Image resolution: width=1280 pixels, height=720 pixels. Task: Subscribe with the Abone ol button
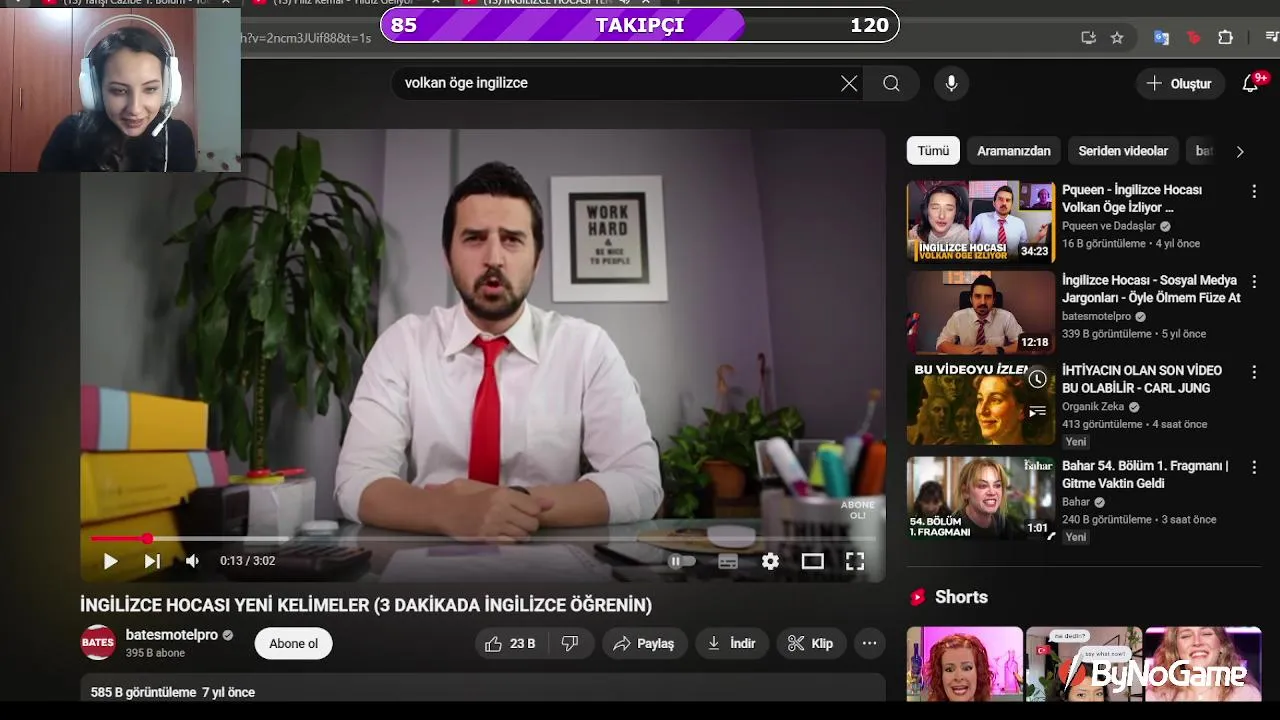coord(293,643)
